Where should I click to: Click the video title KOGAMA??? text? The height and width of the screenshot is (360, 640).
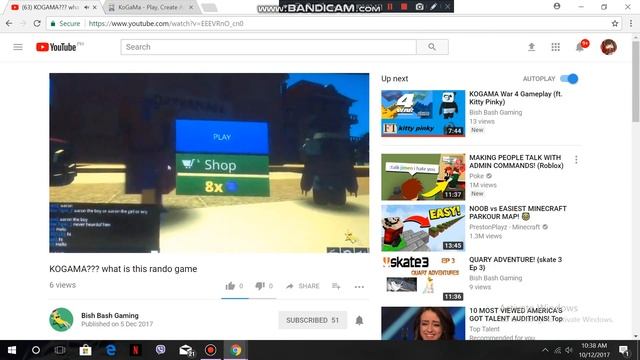coord(123,269)
